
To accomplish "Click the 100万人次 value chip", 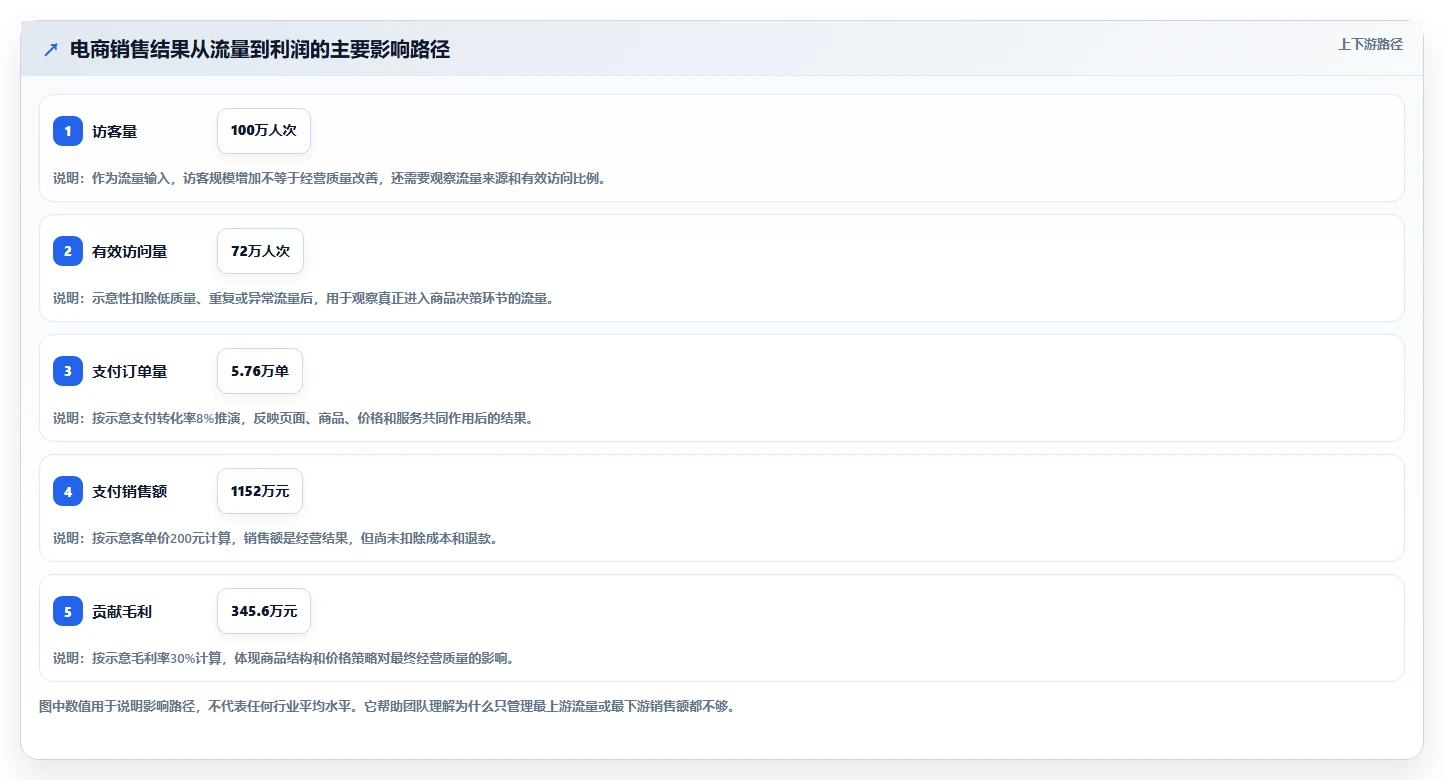I will point(264,131).
